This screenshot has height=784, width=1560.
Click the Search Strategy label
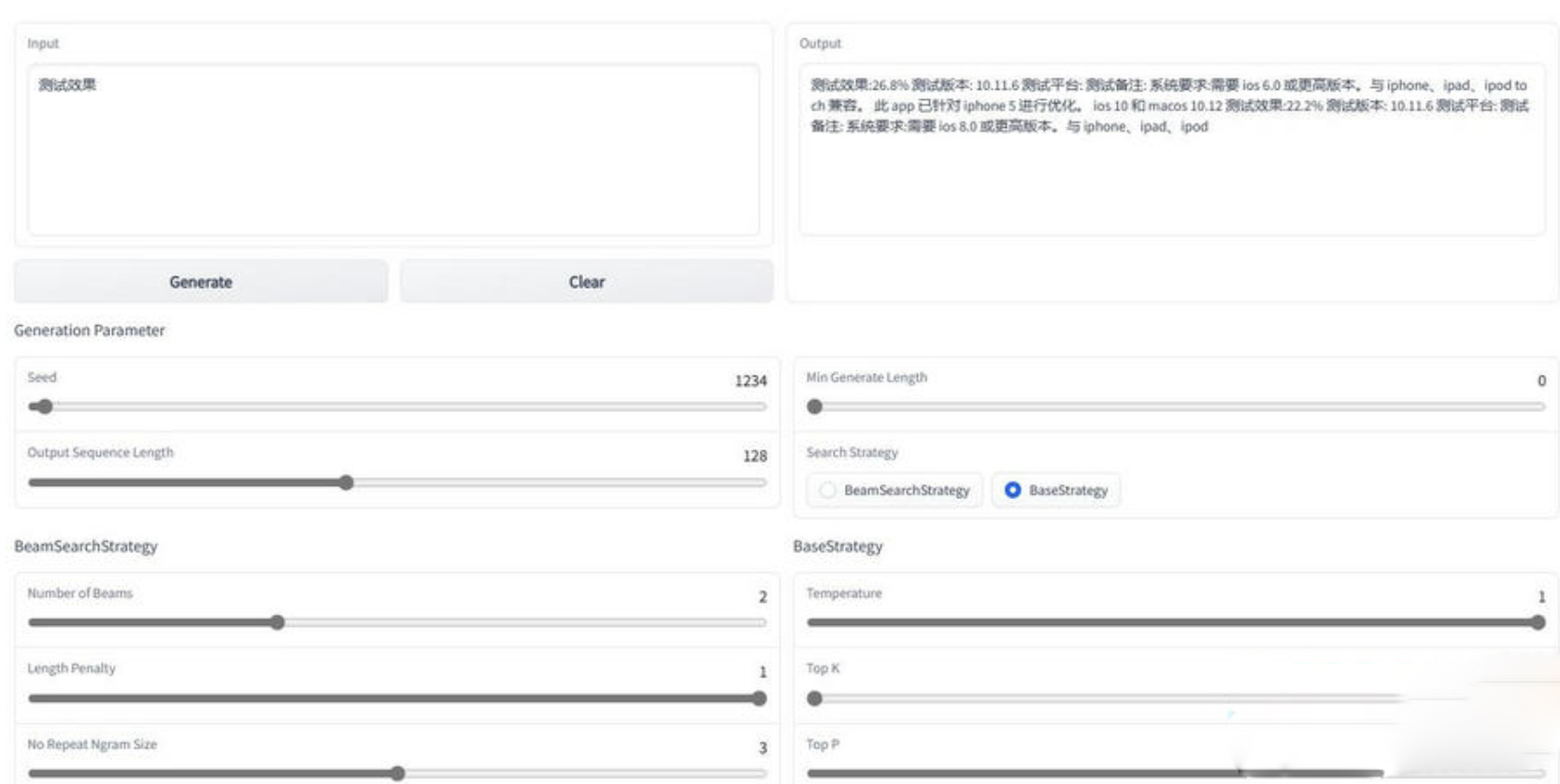[x=852, y=452]
